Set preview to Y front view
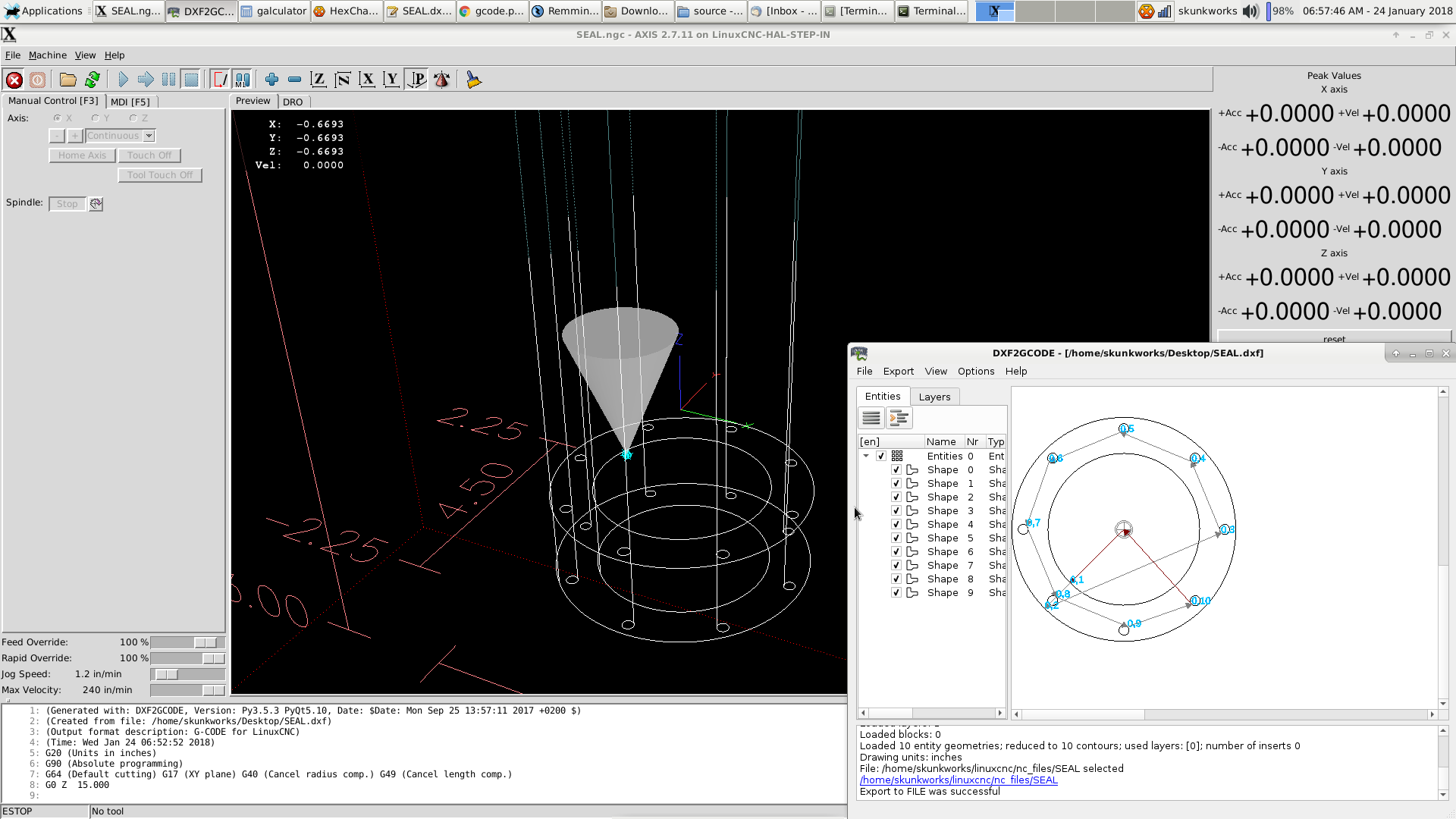 tap(391, 80)
